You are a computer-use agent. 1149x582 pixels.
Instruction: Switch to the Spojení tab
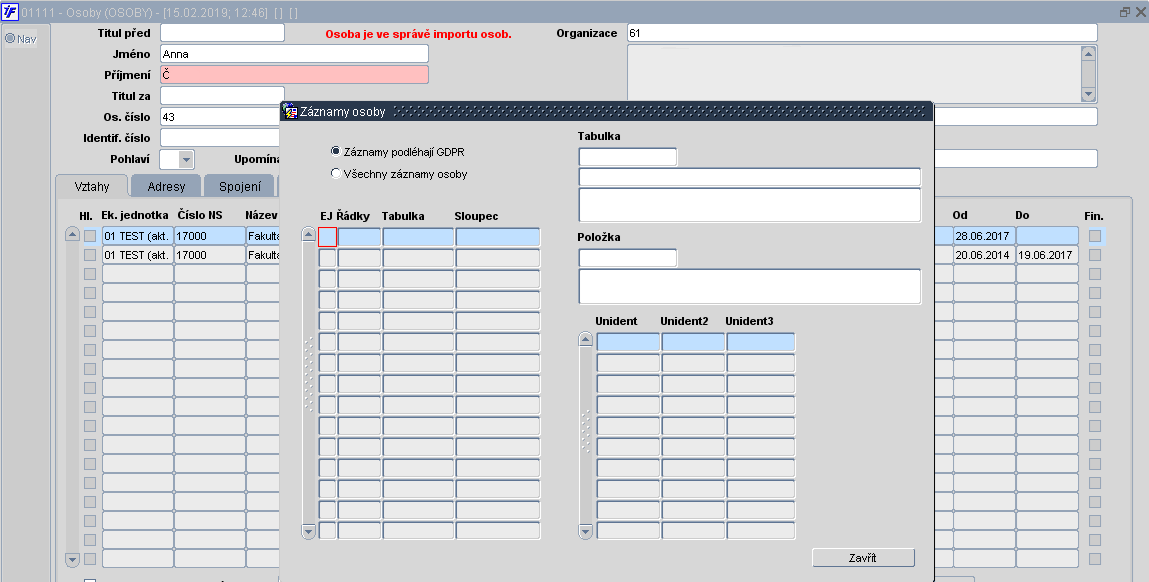click(x=240, y=186)
